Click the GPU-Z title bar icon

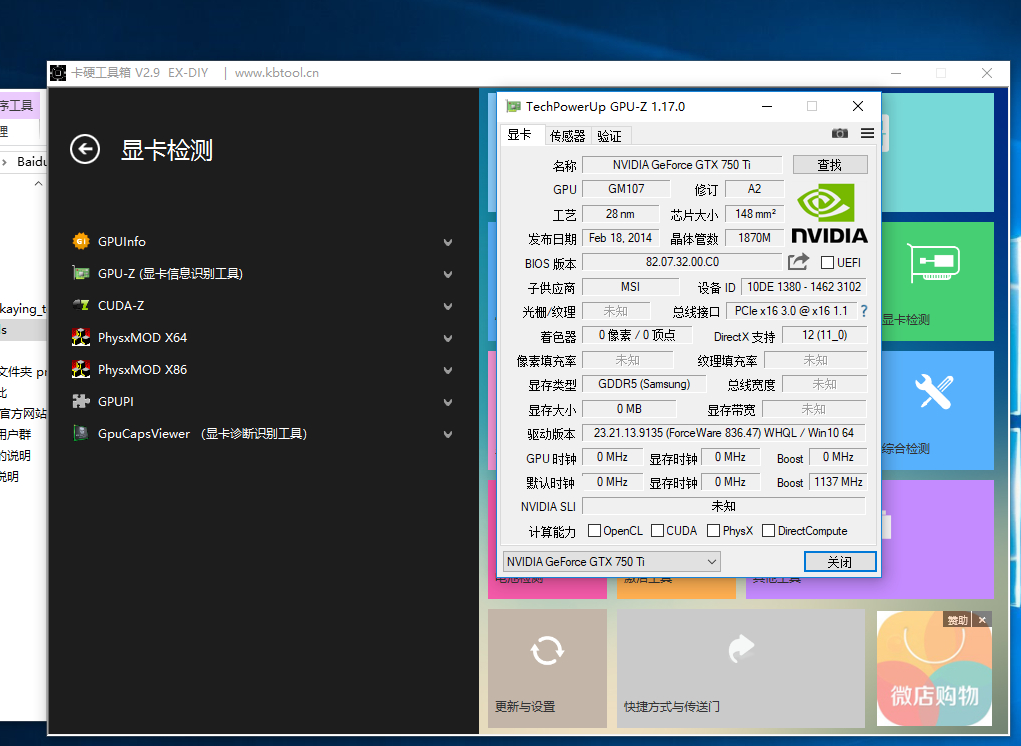(514, 106)
